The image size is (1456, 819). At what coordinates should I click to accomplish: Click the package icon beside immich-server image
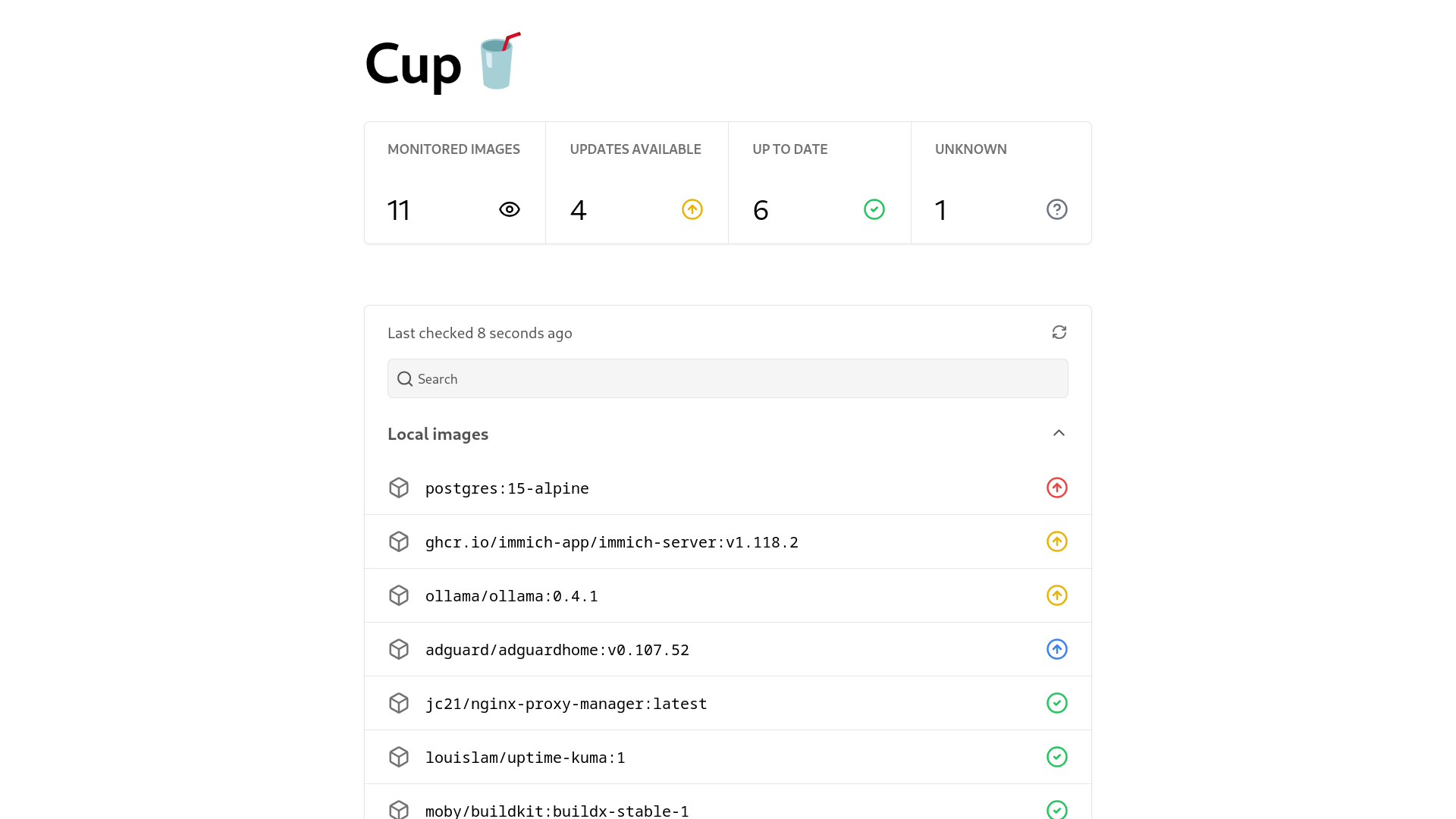pyautogui.click(x=398, y=541)
